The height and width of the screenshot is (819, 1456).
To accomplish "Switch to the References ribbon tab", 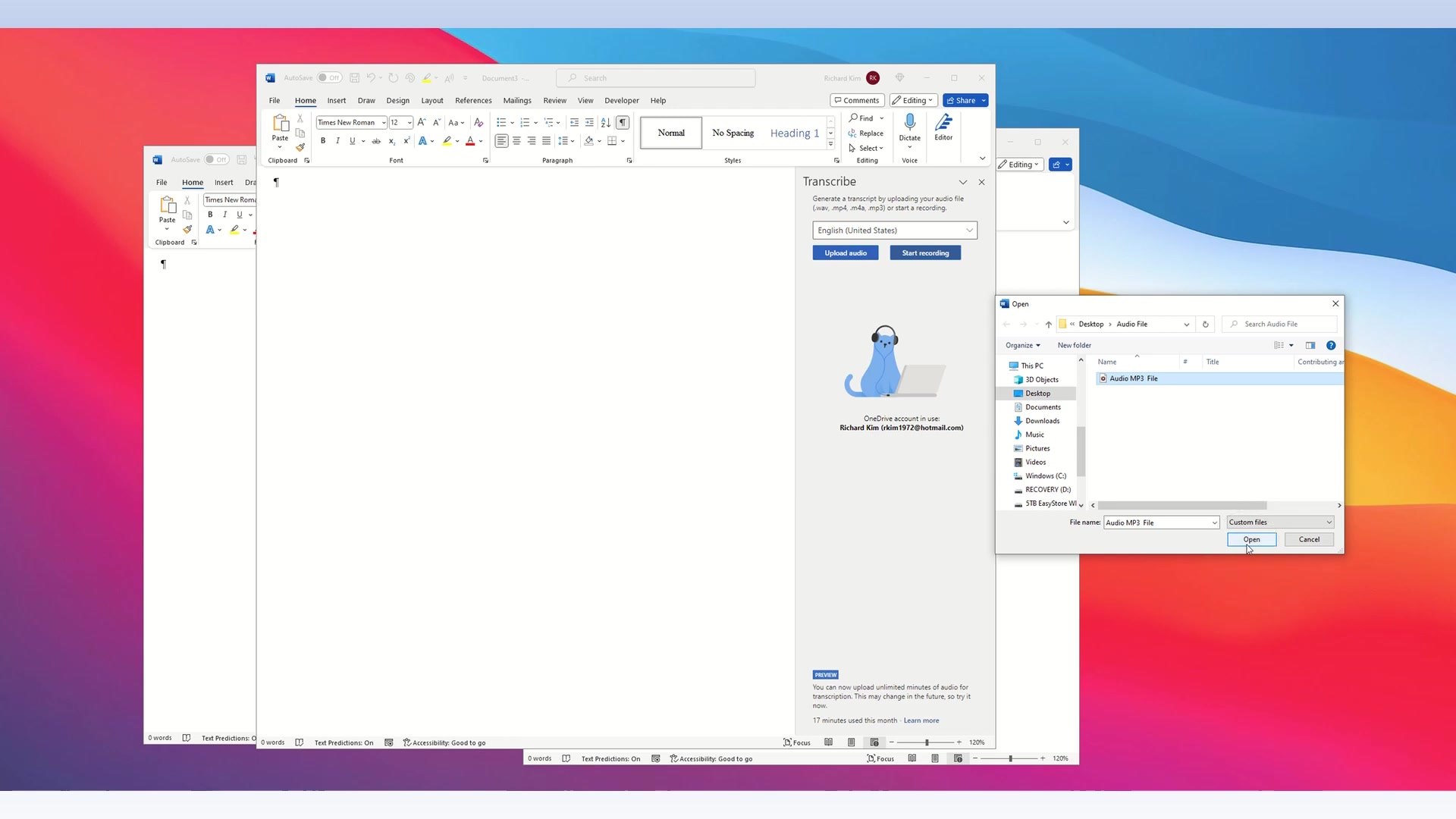I will click(x=473, y=100).
